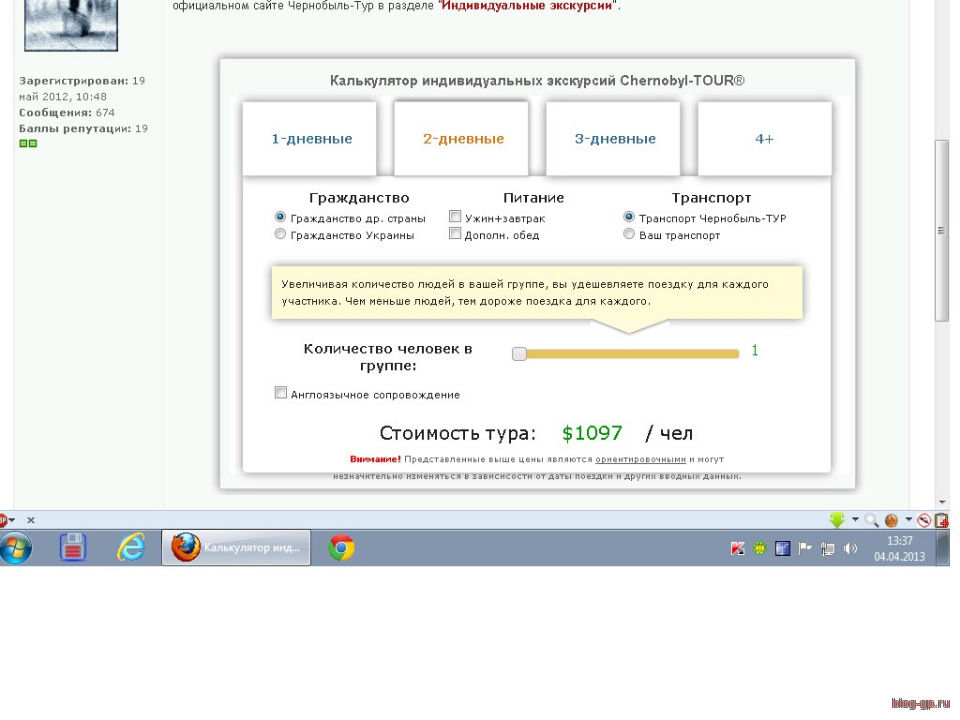Viewport: 960px width, 720px height.
Task: Open Kaspersky tray icon
Action: pos(737,549)
